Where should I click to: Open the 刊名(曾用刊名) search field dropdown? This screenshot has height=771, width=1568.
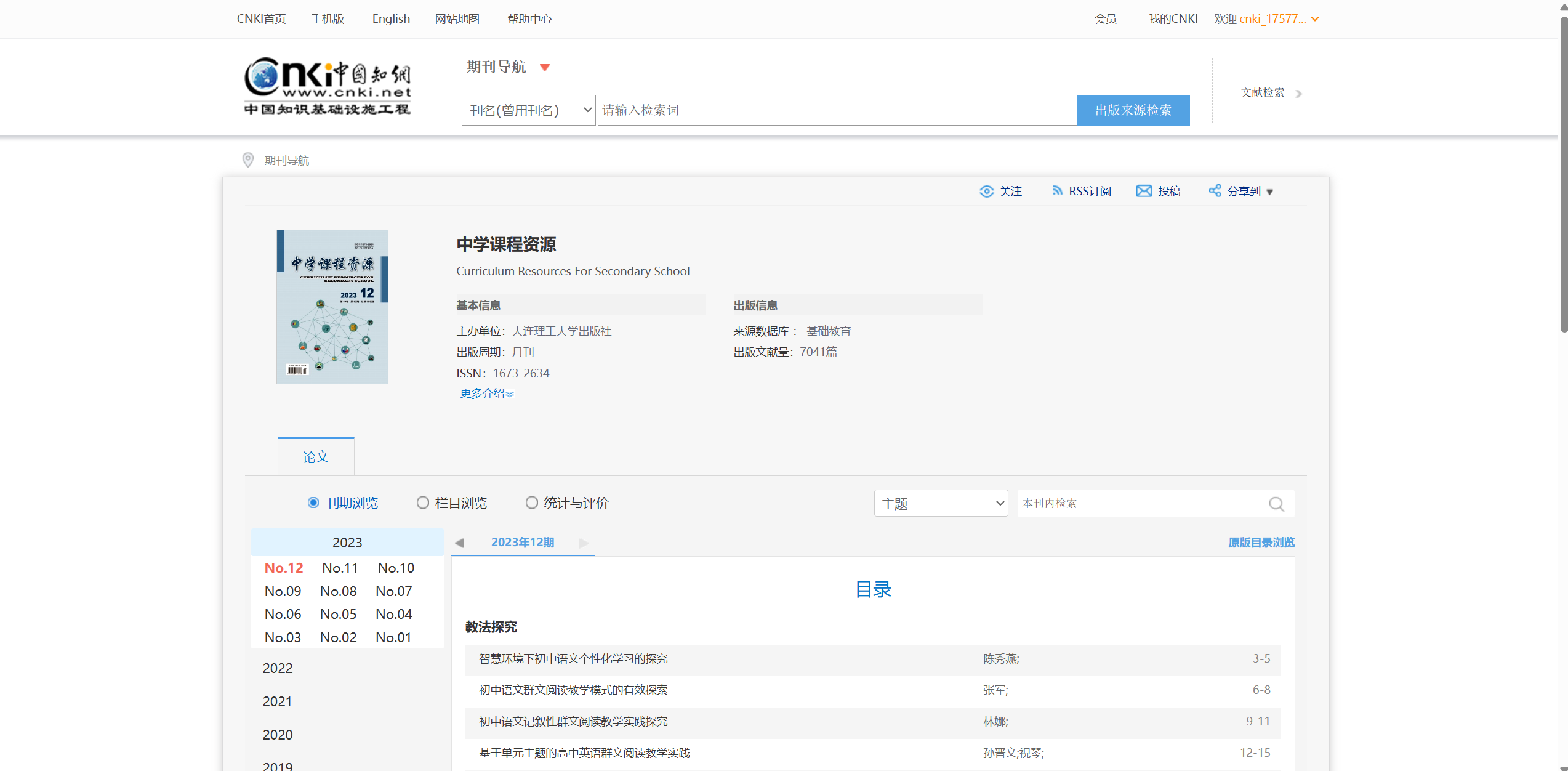[529, 110]
